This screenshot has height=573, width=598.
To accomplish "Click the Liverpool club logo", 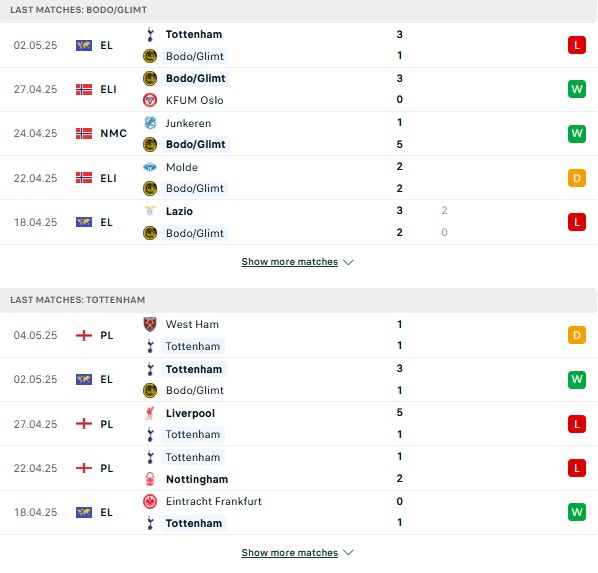I will (x=150, y=413).
